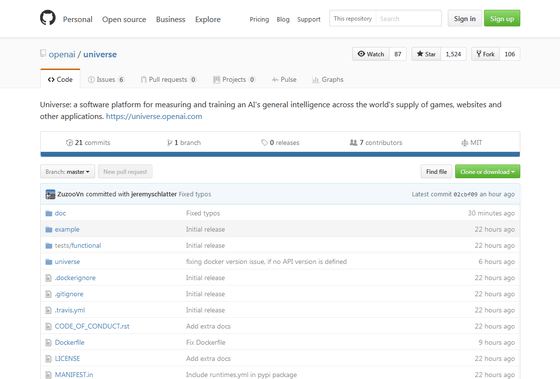Visit the Blog link
The height and width of the screenshot is (379, 560).
[283, 19]
